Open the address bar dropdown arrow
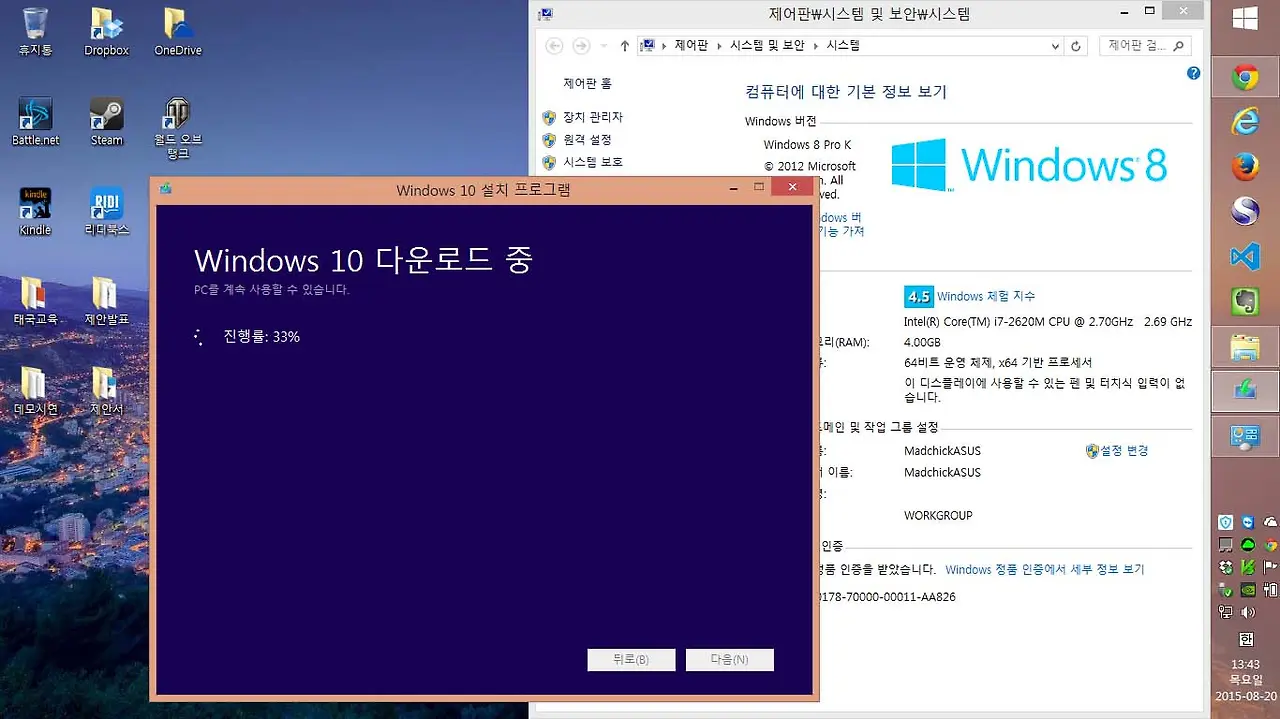The height and width of the screenshot is (719, 1280). [x=1056, y=45]
